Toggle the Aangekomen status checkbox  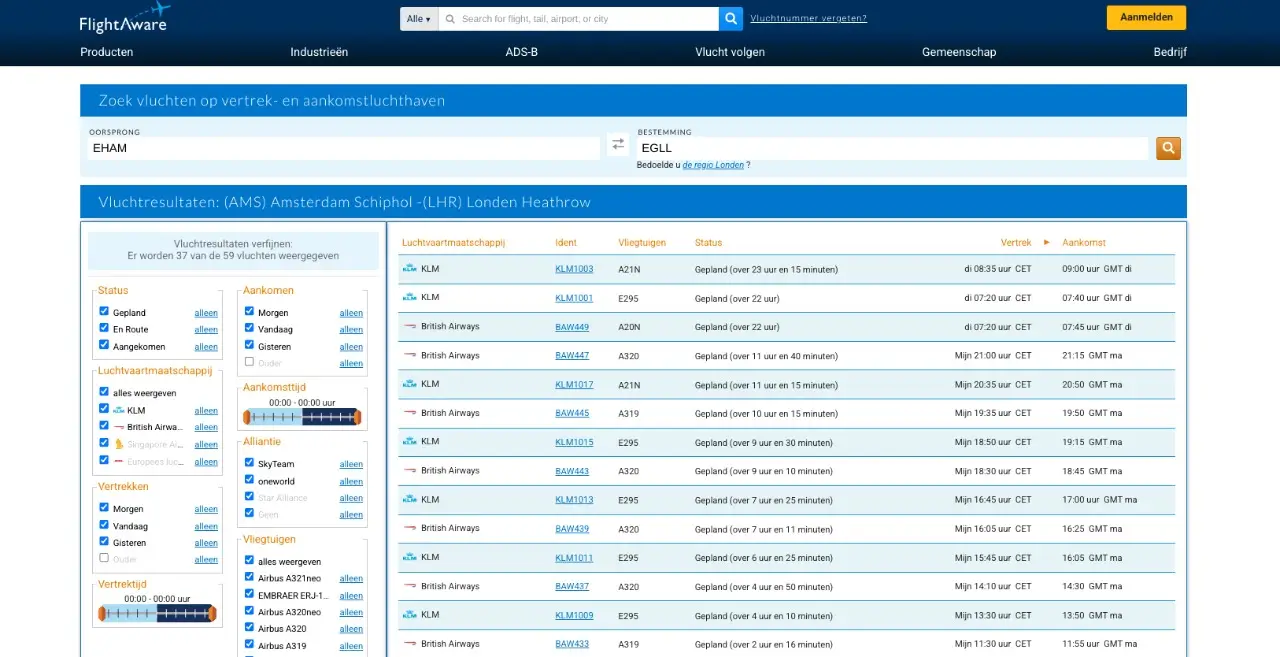click(104, 345)
